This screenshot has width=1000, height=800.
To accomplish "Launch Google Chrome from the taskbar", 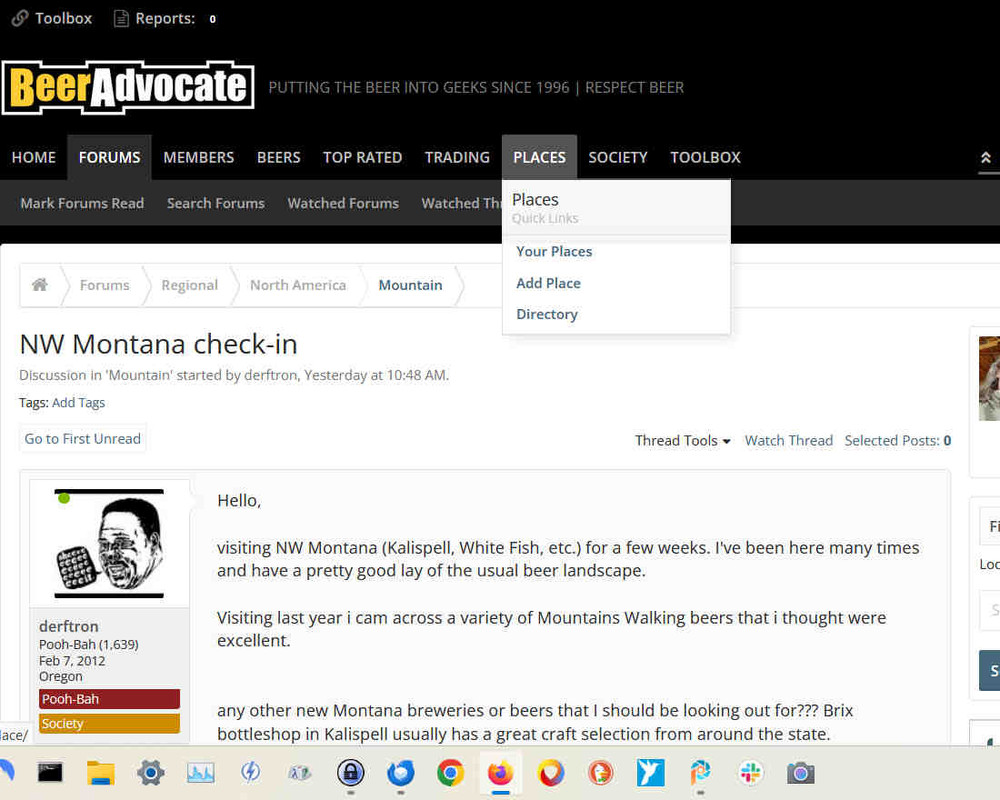I will click(451, 773).
